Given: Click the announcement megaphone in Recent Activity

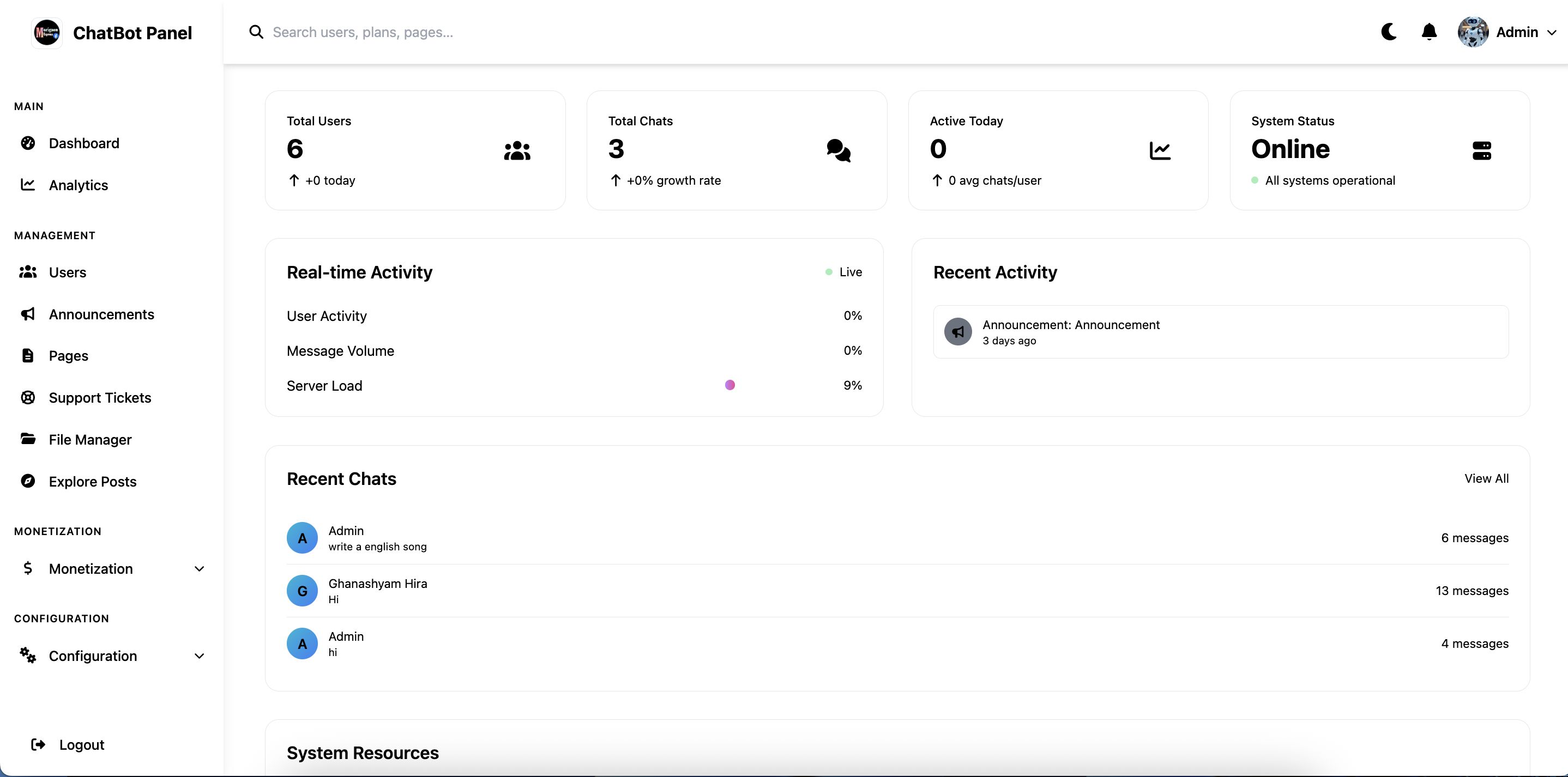Looking at the screenshot, I should pyautogui.click(x=958, y=332).
